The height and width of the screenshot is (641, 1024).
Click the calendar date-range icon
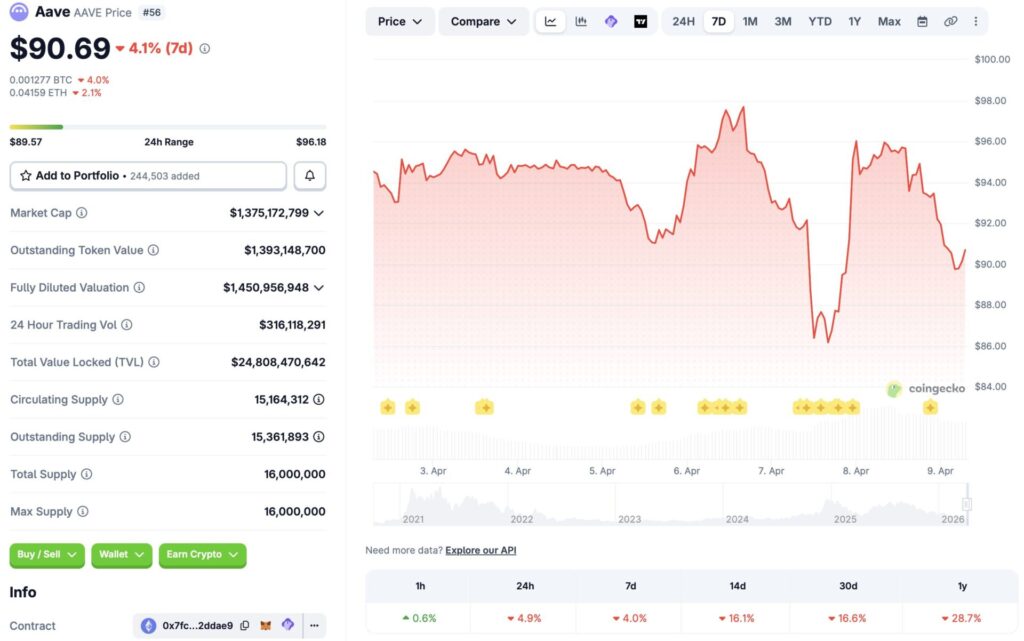click(922, 21)
